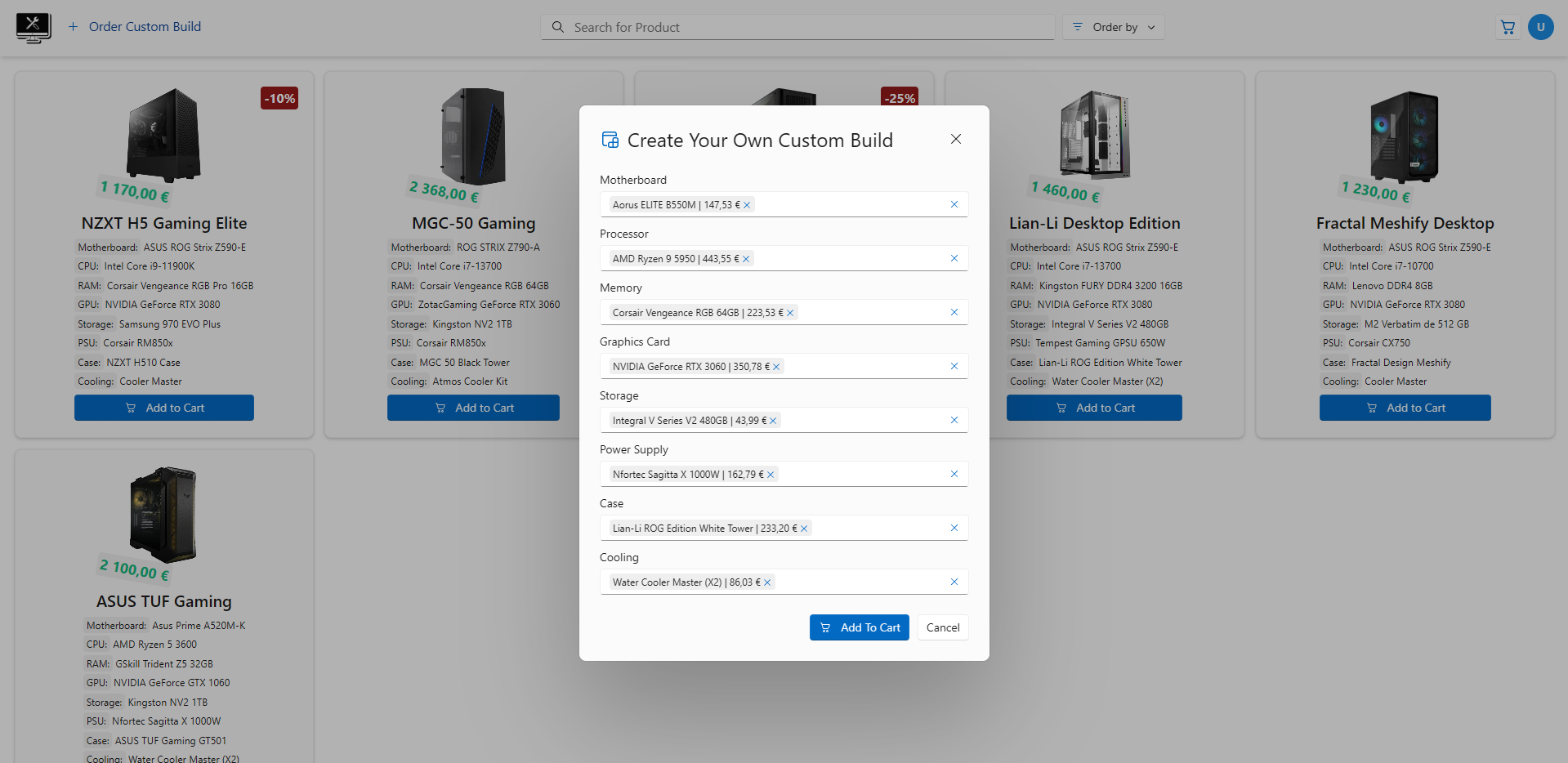
Task: Click the 1 460,00 € price tag
Action: (1065, 192)
